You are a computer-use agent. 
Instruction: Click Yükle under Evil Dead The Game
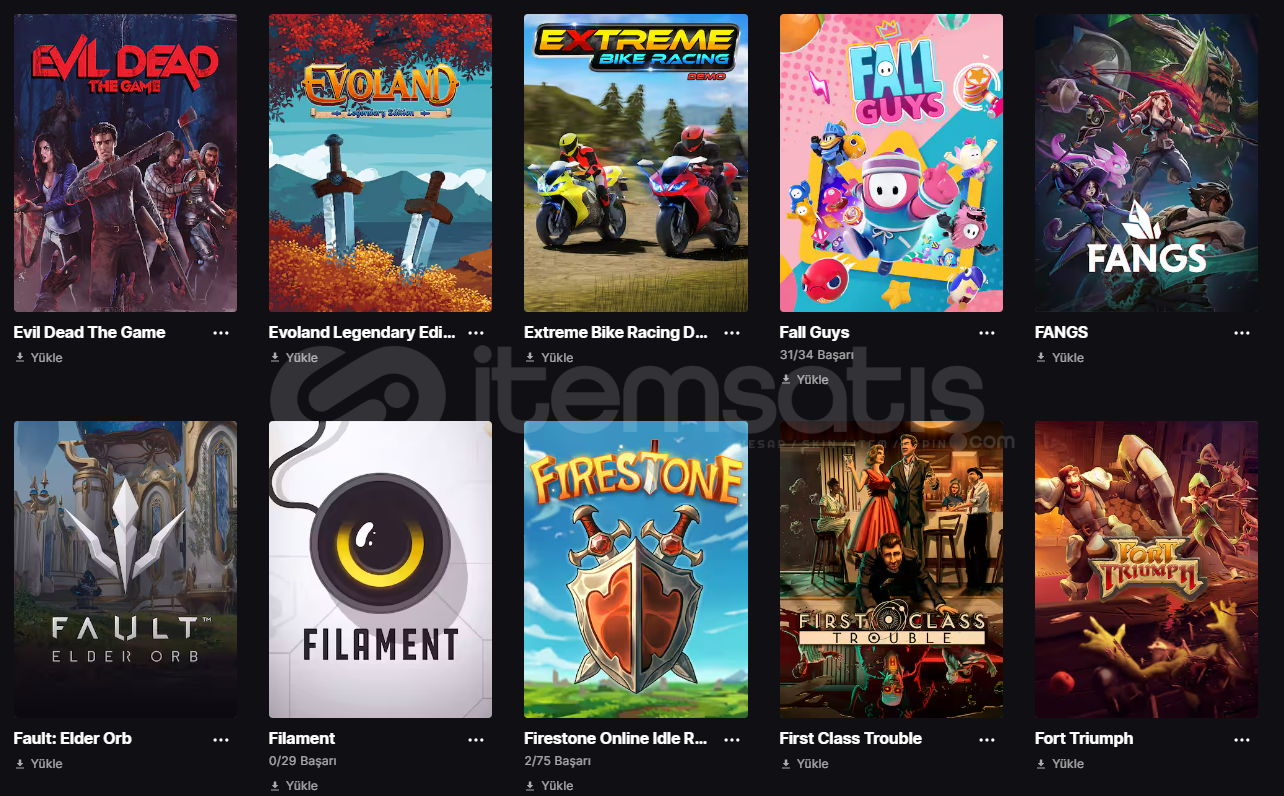click(47, 358)
